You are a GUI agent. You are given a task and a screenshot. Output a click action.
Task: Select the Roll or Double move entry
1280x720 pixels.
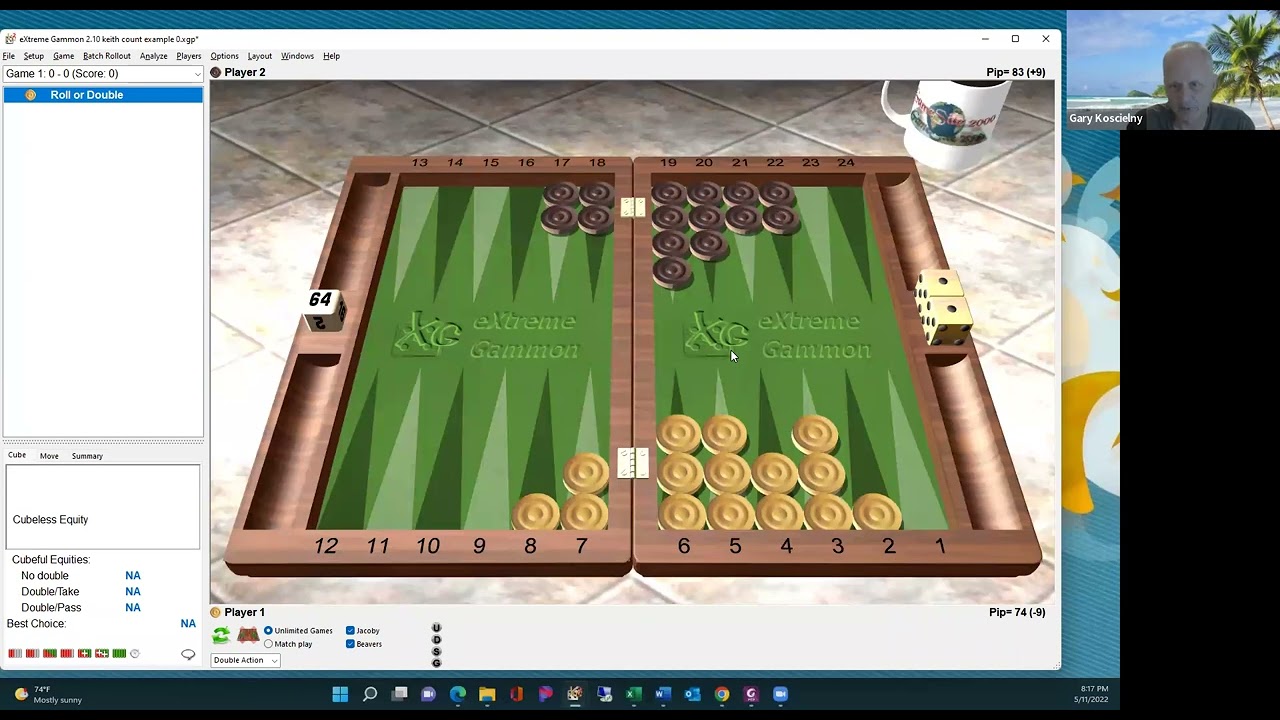103,95
